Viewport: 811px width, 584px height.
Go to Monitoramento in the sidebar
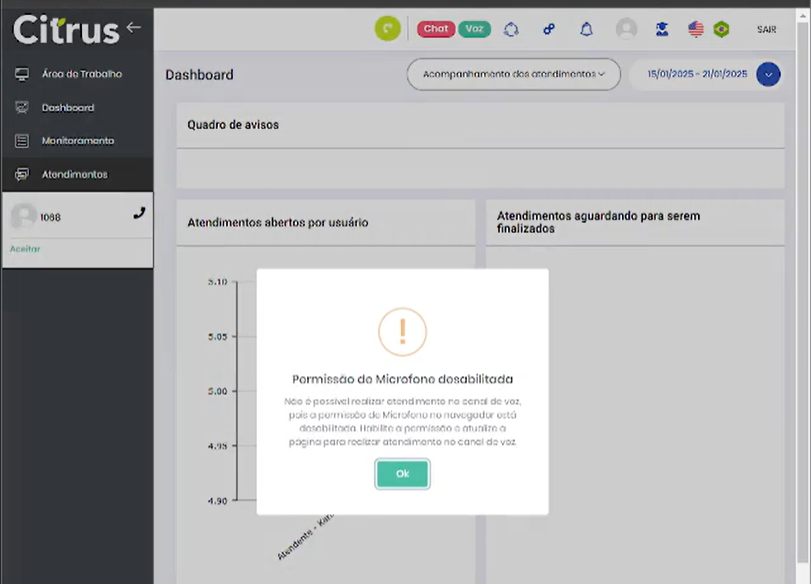coord(77,141)
